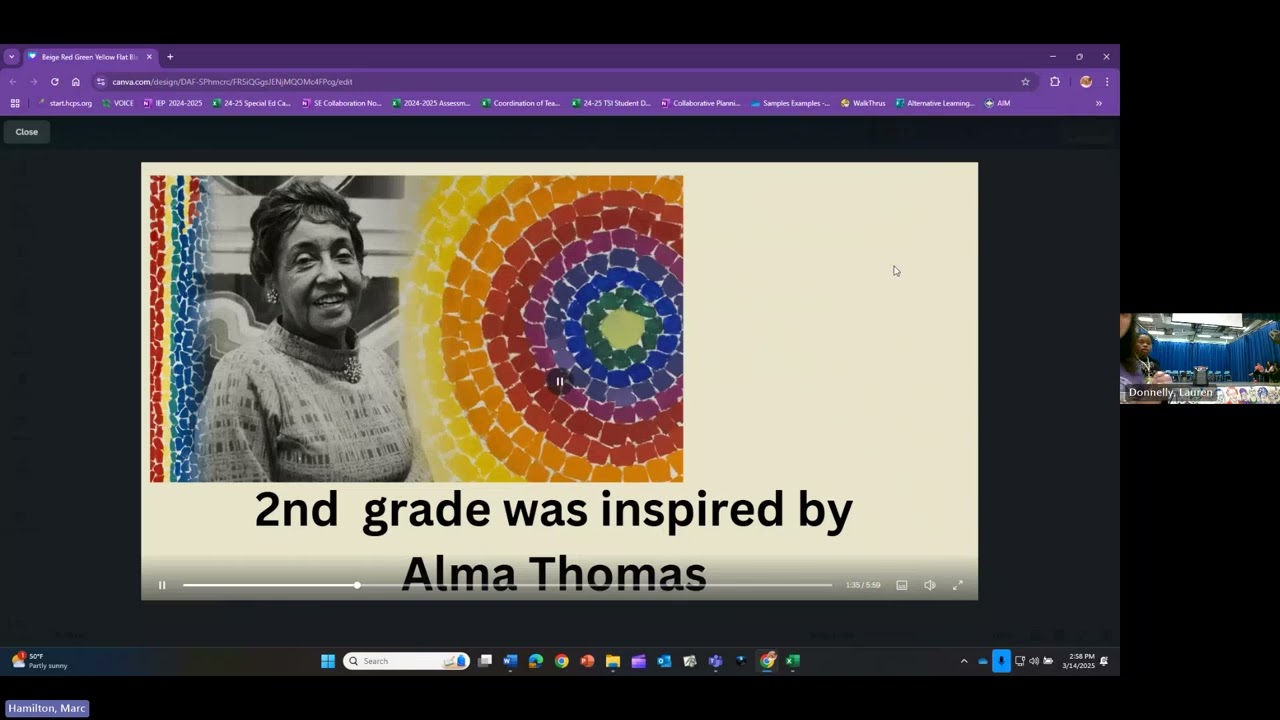Screen dimensions: 1280x720
Task: Expand the hidden bookmarks overflow chevron
Action: point(1099,103)
